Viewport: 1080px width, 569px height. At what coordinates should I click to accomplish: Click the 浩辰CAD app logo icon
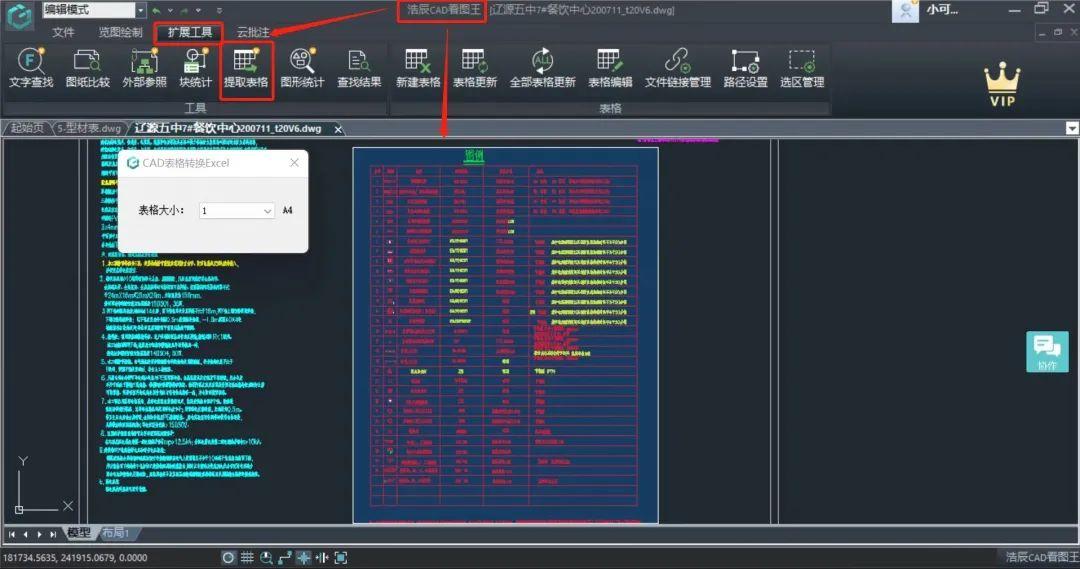pyautogui.click(x=19, y=15)
